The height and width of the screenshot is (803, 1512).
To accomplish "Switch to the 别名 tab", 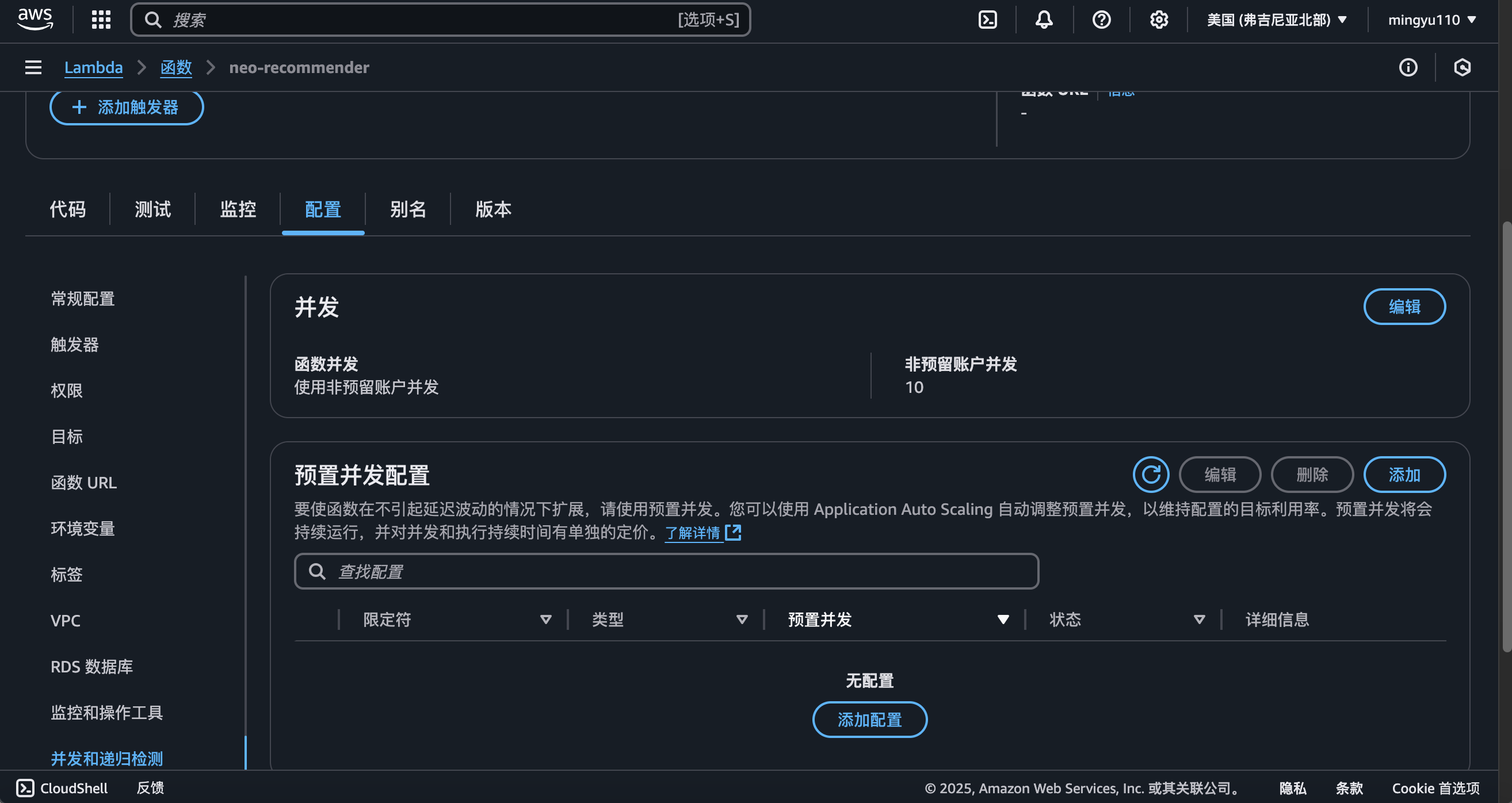I will coord(408,209).
